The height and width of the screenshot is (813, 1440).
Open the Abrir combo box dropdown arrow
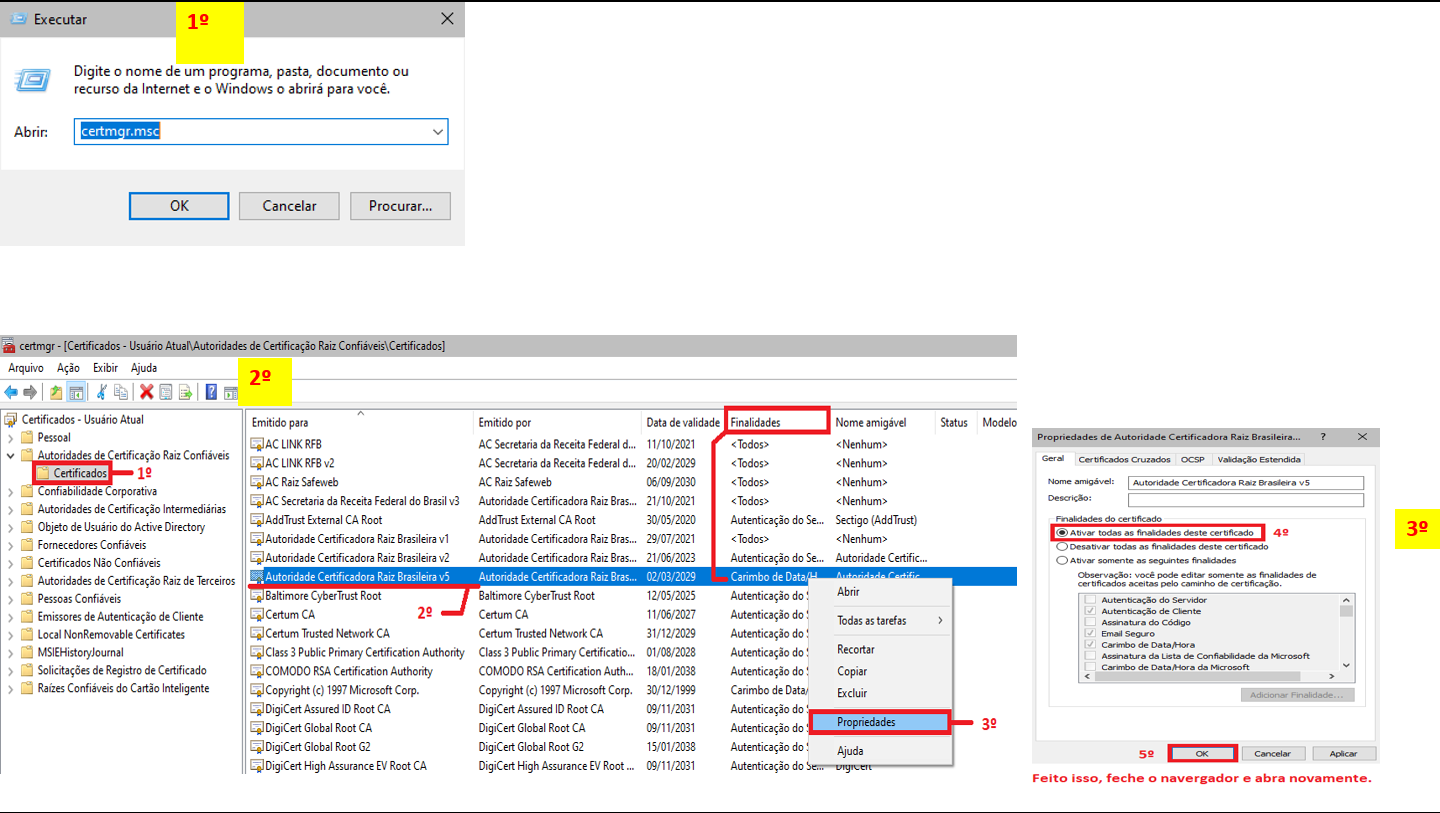coord(437,132)
